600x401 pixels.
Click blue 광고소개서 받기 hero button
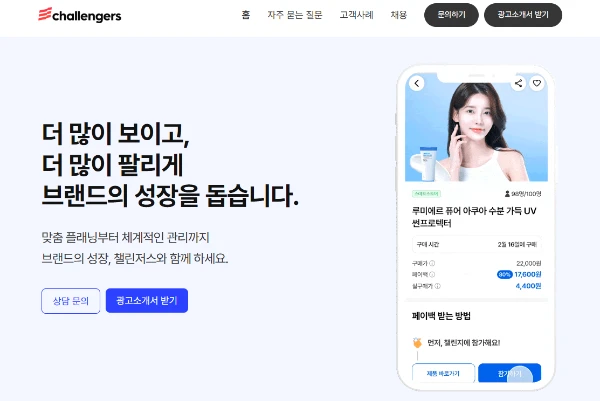[147, 301]
